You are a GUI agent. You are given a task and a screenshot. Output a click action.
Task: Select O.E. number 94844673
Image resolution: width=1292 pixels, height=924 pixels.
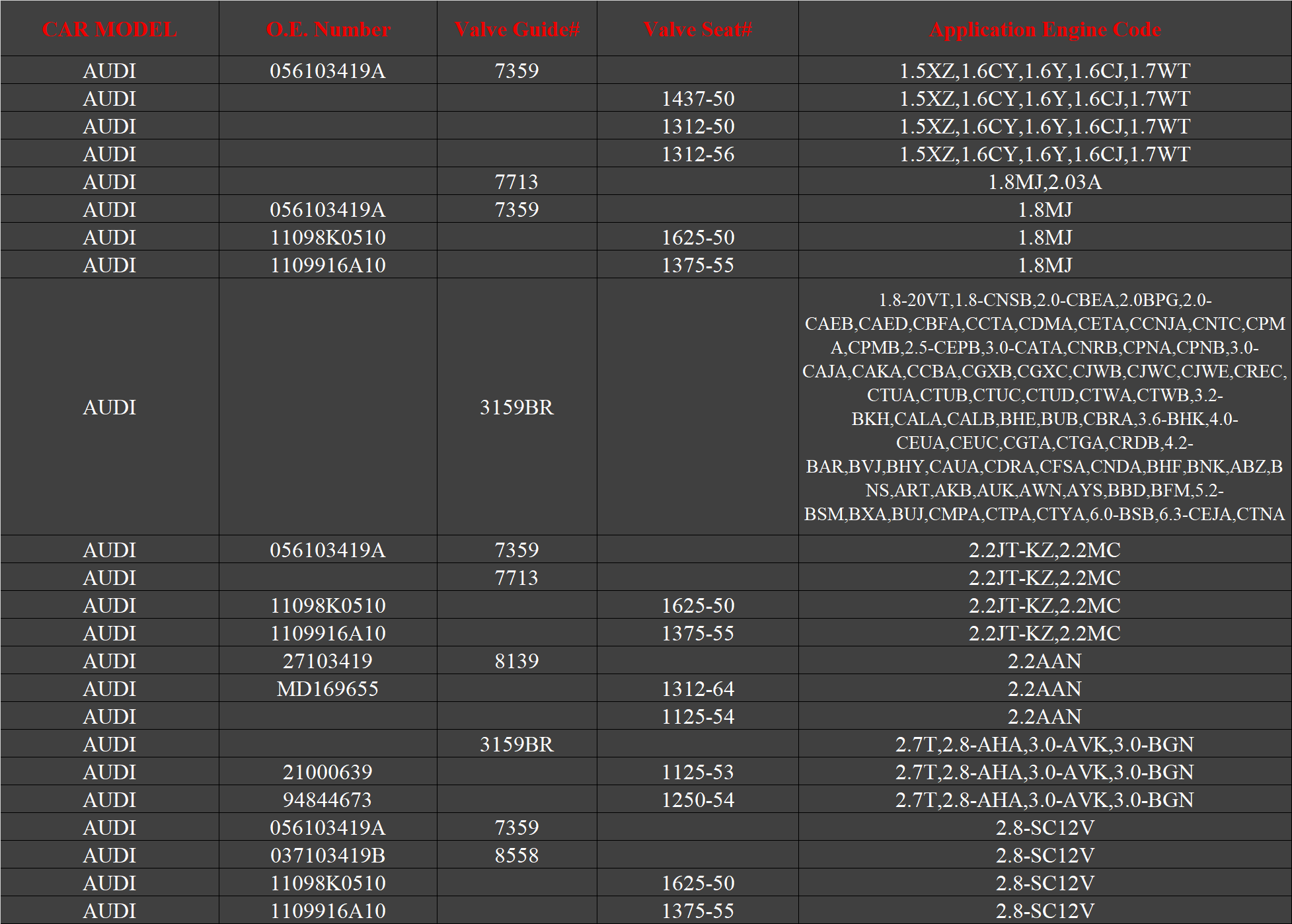click(328, 800)
